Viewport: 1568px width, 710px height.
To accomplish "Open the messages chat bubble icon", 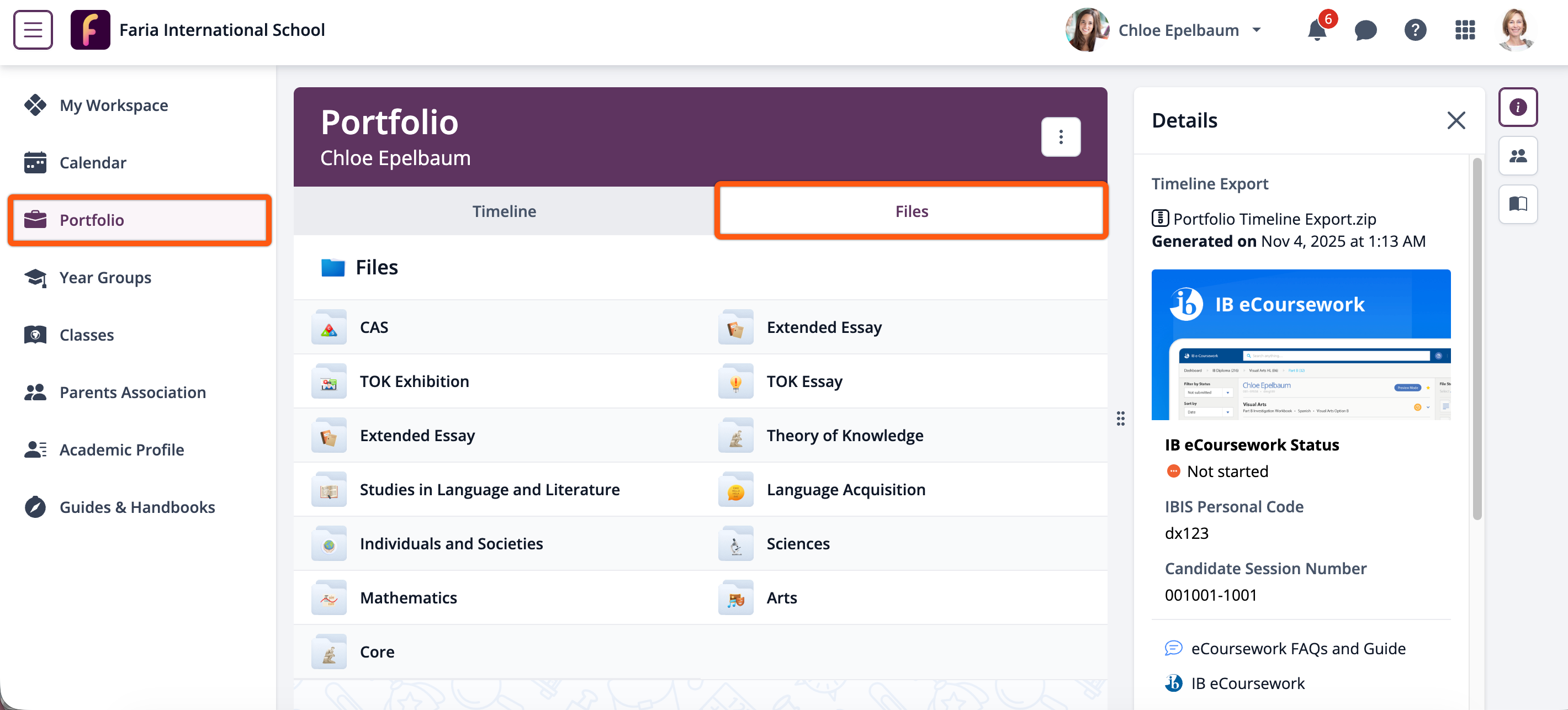I will [1365, 30].
